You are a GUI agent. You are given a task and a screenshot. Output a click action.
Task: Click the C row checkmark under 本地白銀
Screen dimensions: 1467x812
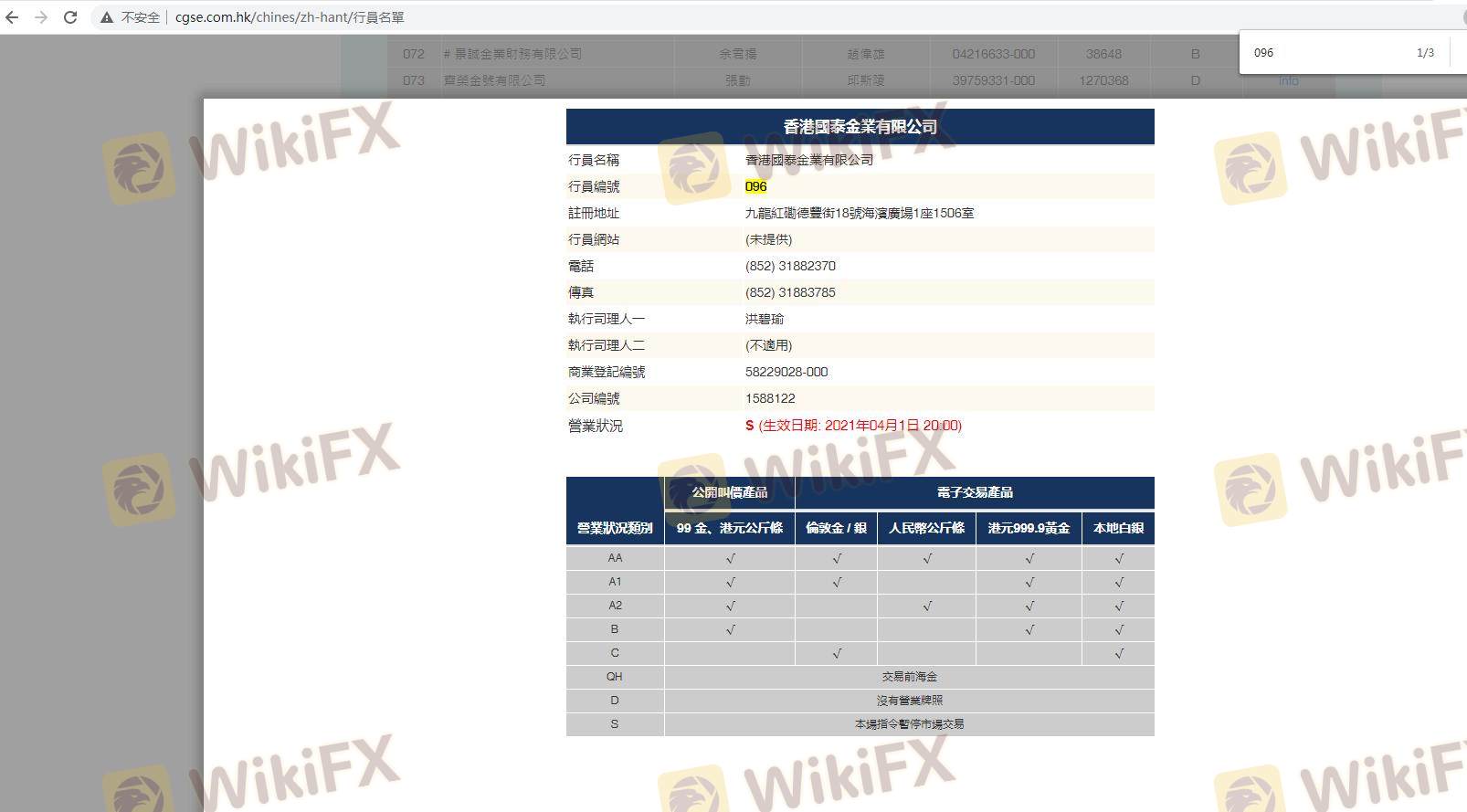point(1119,653)
